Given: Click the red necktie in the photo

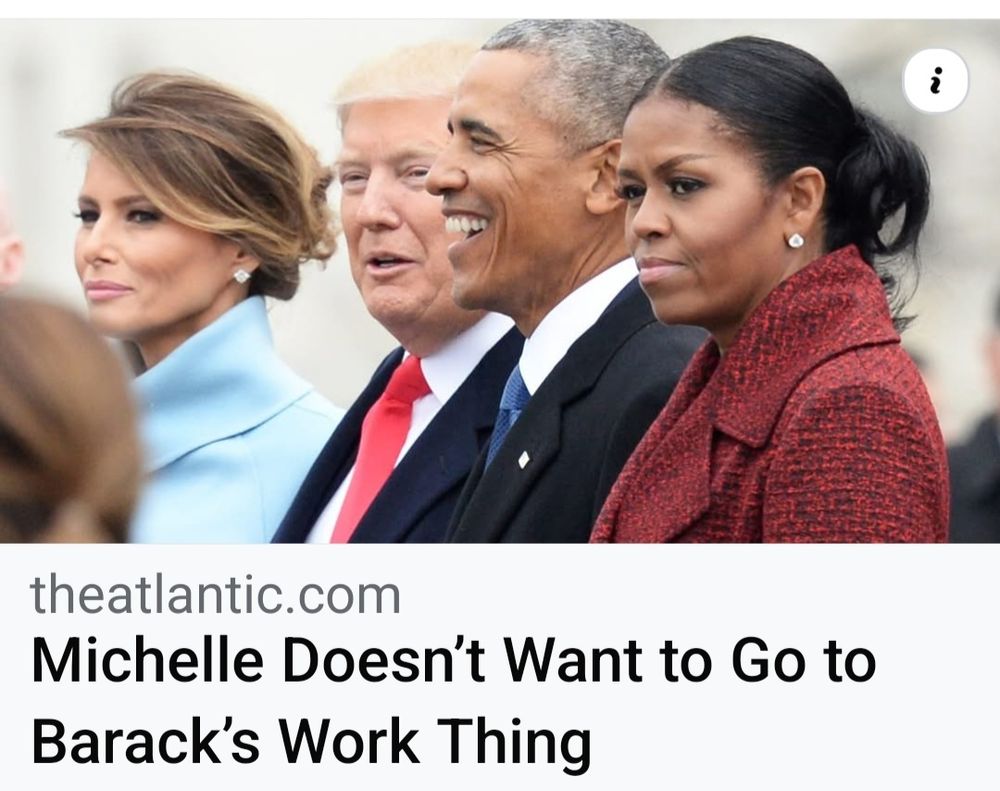Looking at the screenshot, I should point(380,447).
